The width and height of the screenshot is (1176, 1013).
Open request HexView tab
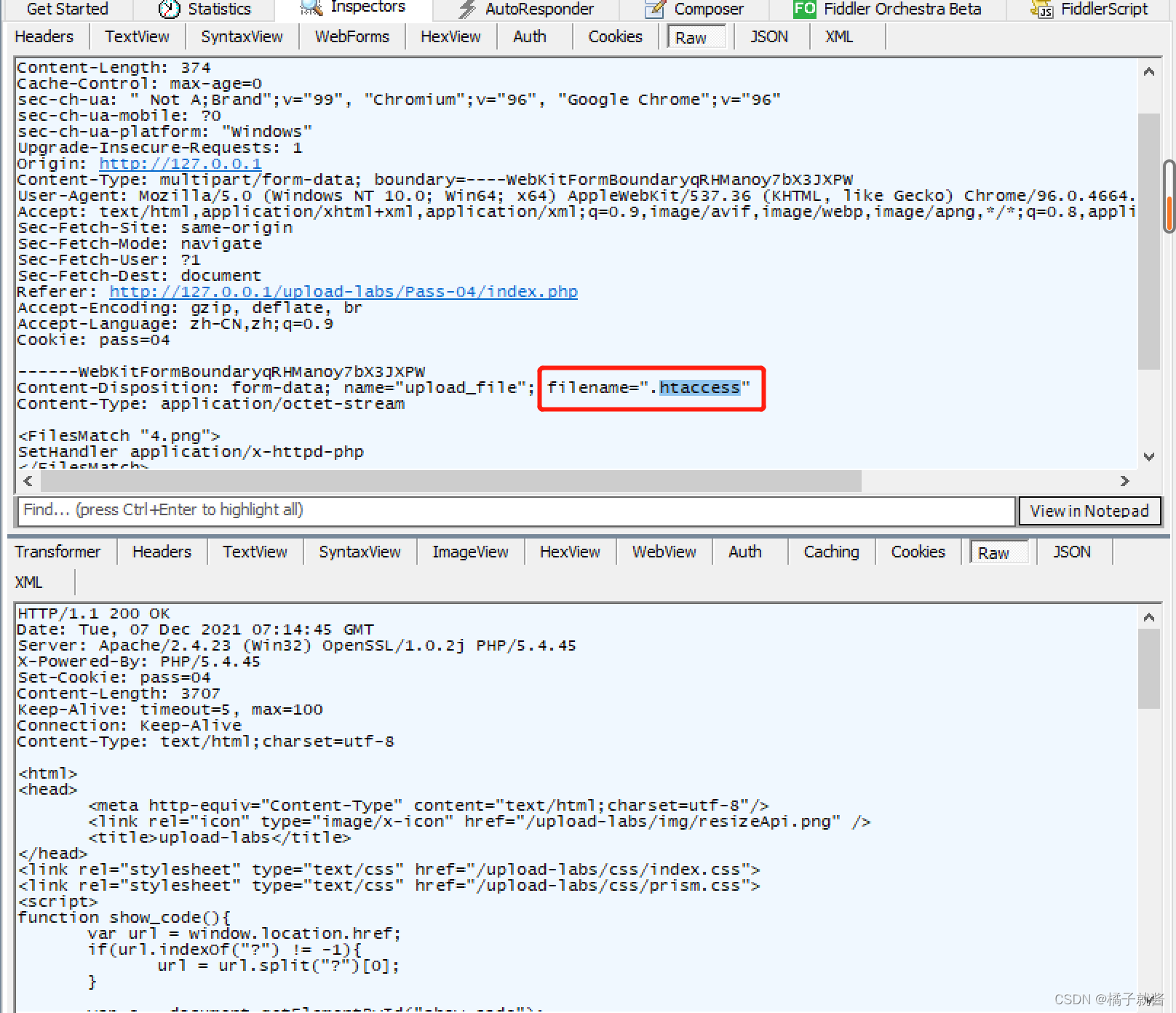(x=450, y=36)
